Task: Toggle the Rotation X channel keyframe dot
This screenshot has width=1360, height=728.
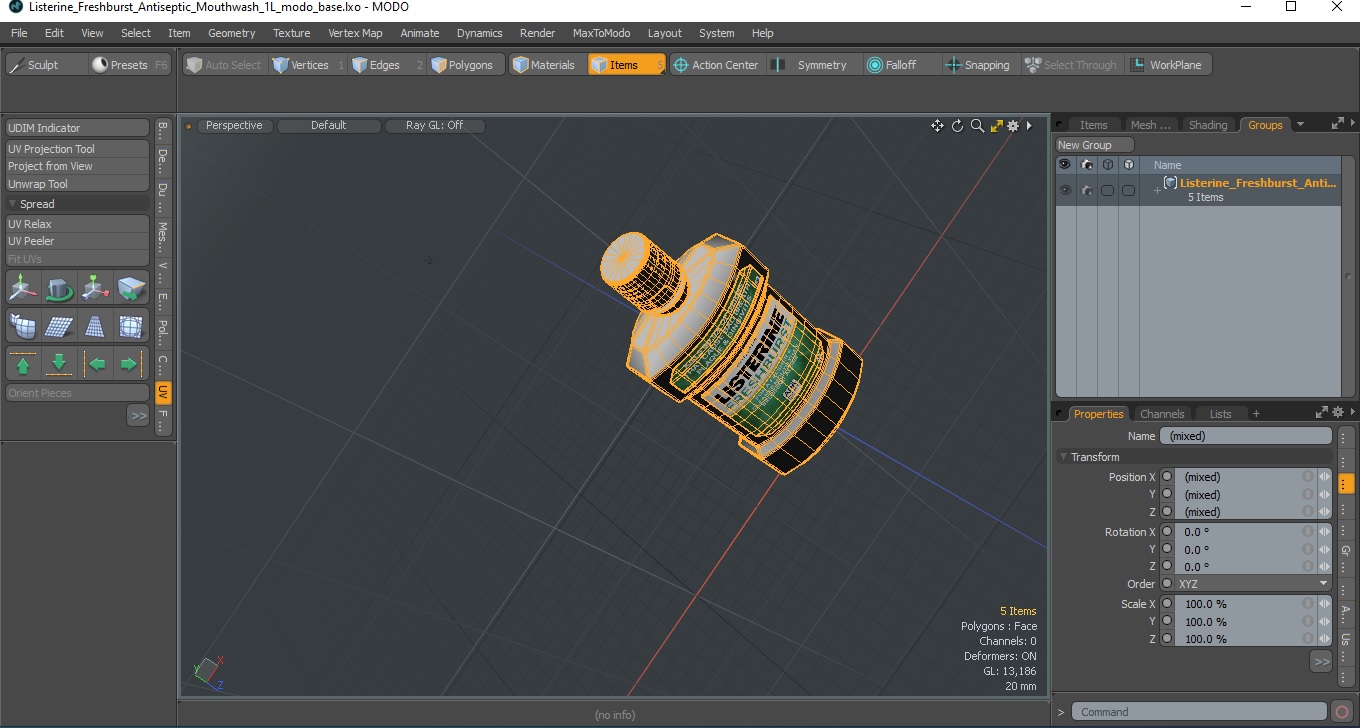Action: point(1167,532)
